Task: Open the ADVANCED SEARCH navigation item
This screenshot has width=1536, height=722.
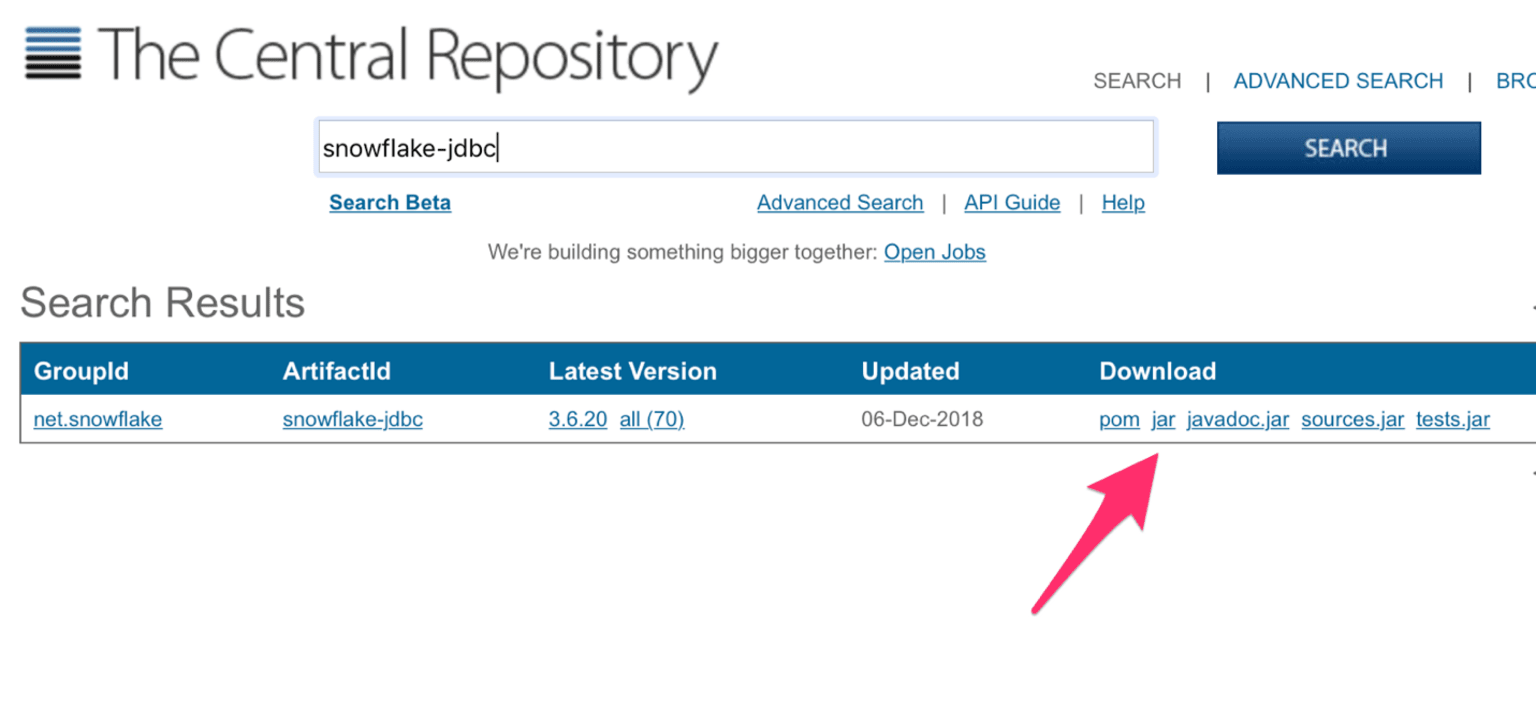Action: (x=1338, y=81)
